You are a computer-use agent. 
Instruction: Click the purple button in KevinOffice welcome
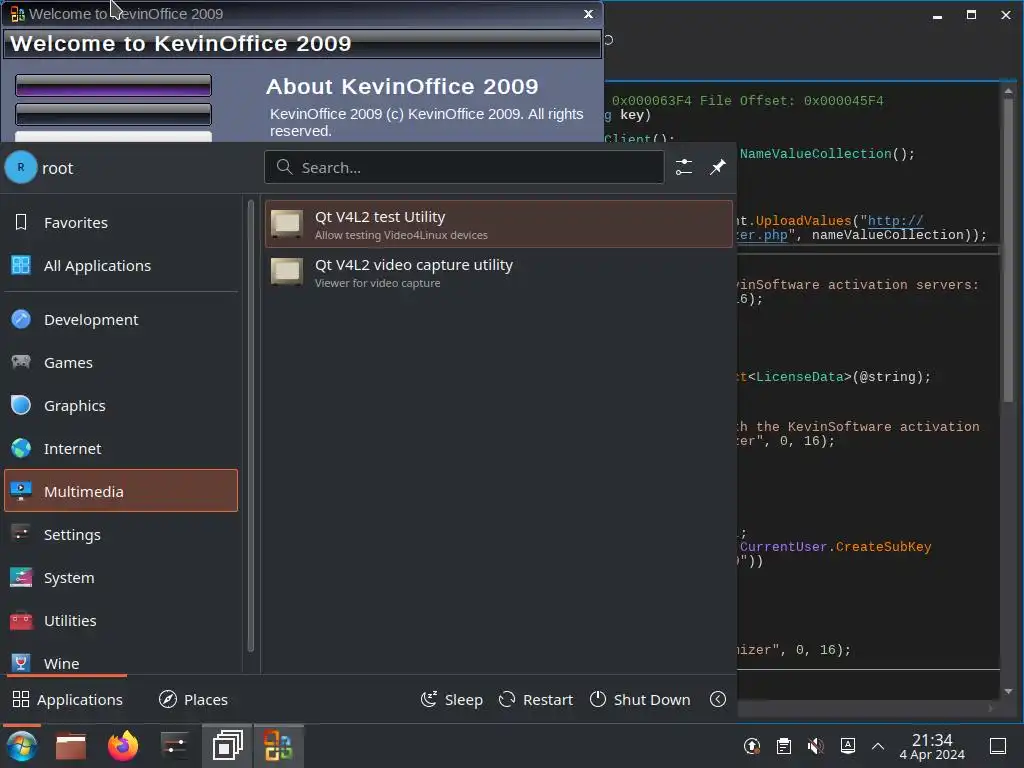tap(113, 86)
